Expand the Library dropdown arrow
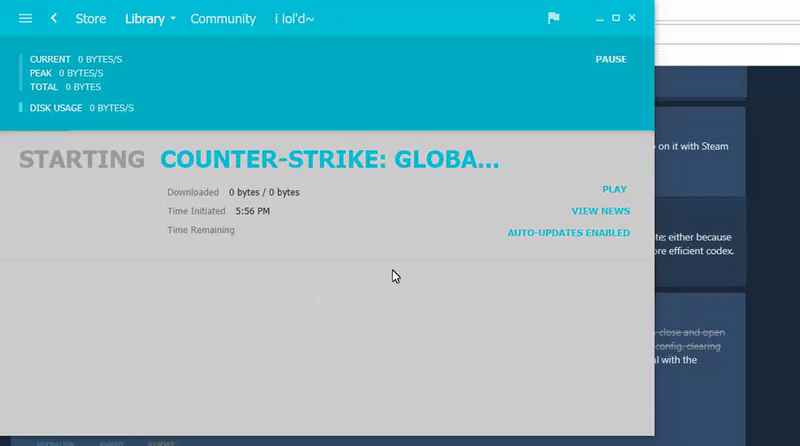Screen dimensions: 800x446 [x=173, y=19]
